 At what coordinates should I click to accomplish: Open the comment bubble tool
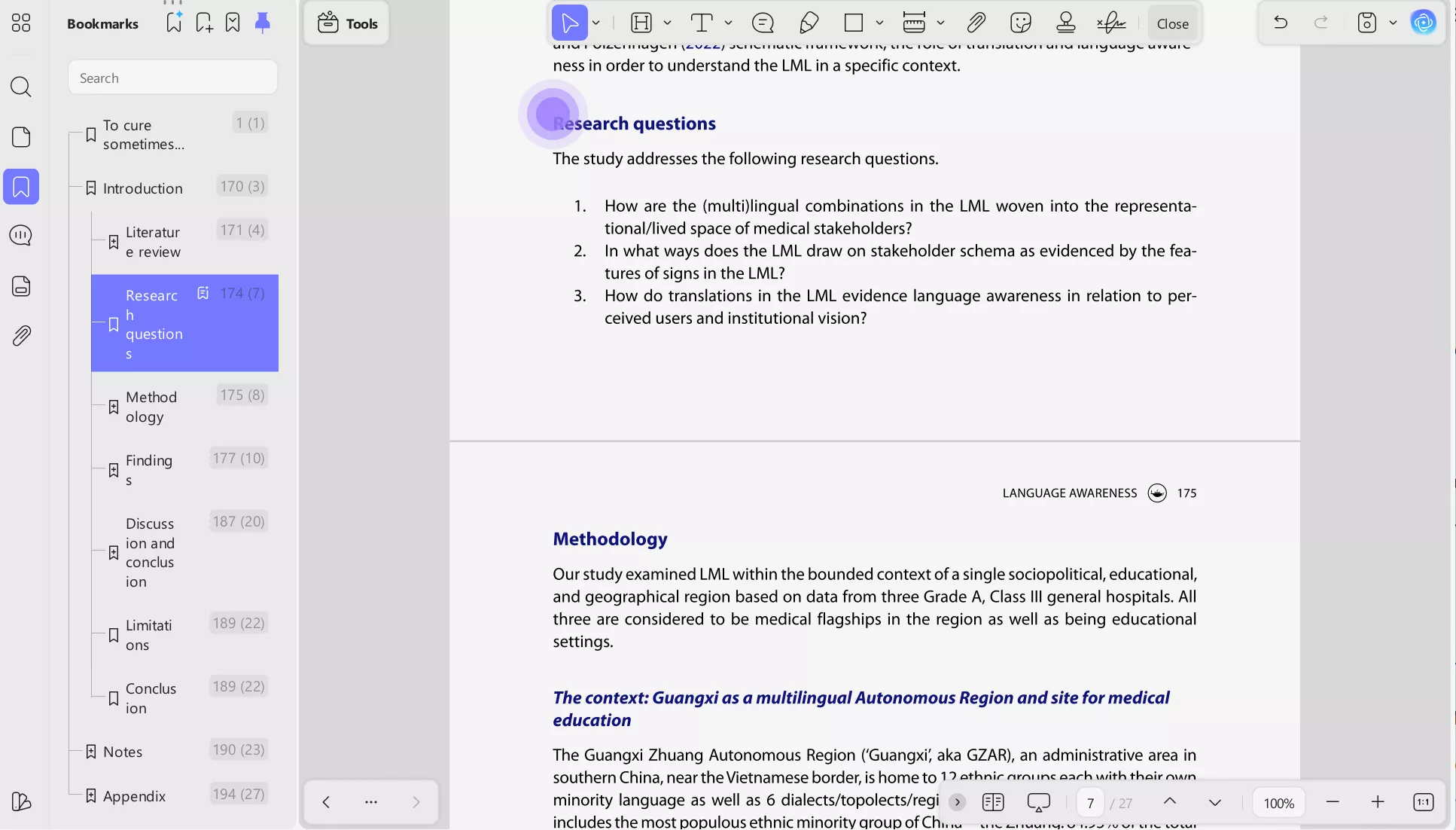tap(763, 23)
